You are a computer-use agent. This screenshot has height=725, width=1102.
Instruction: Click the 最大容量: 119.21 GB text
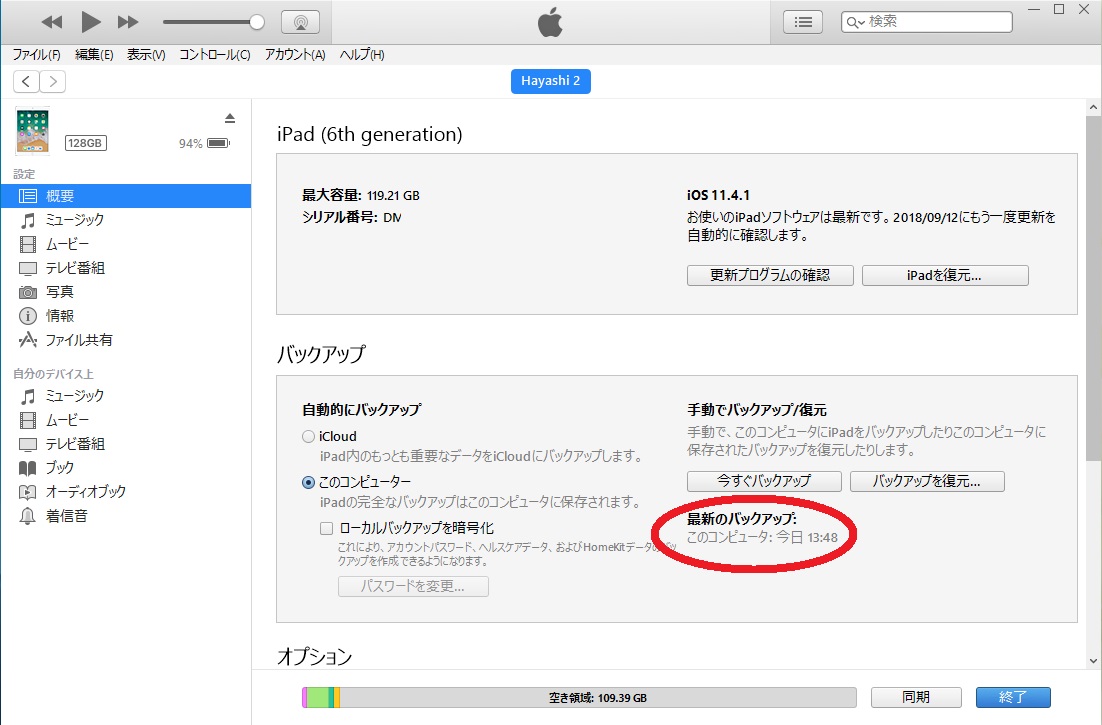tap(361, 195)
